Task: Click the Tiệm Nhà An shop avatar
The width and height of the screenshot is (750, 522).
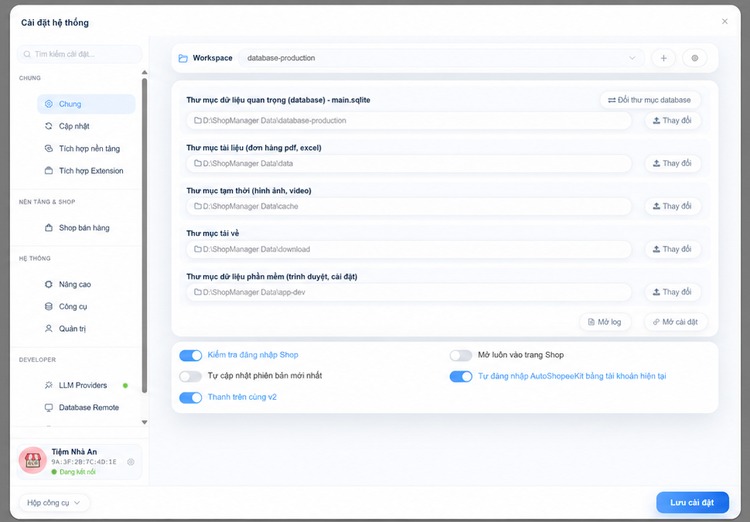Action: click(33, 461)
